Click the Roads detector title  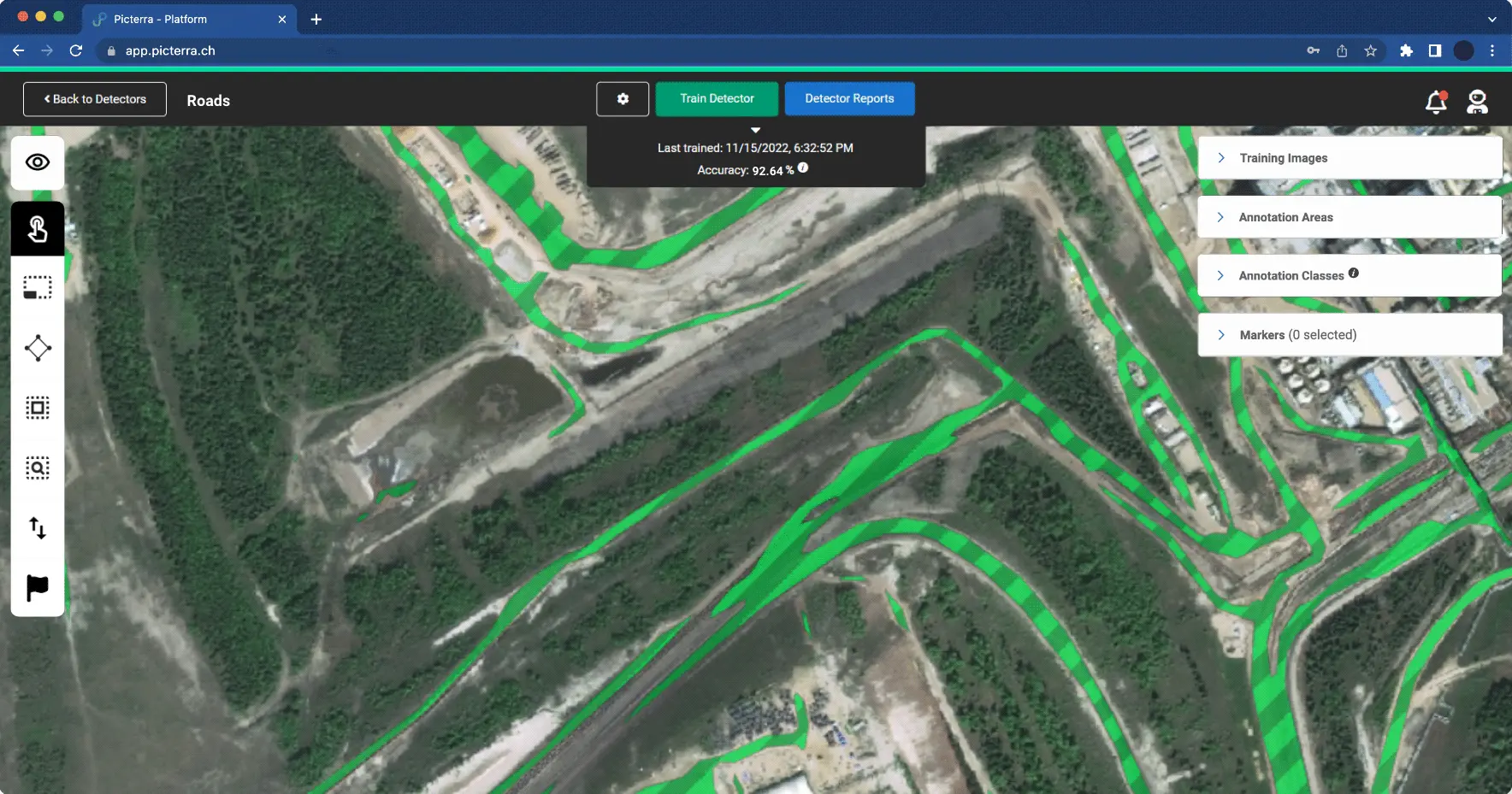pos(209,101)
